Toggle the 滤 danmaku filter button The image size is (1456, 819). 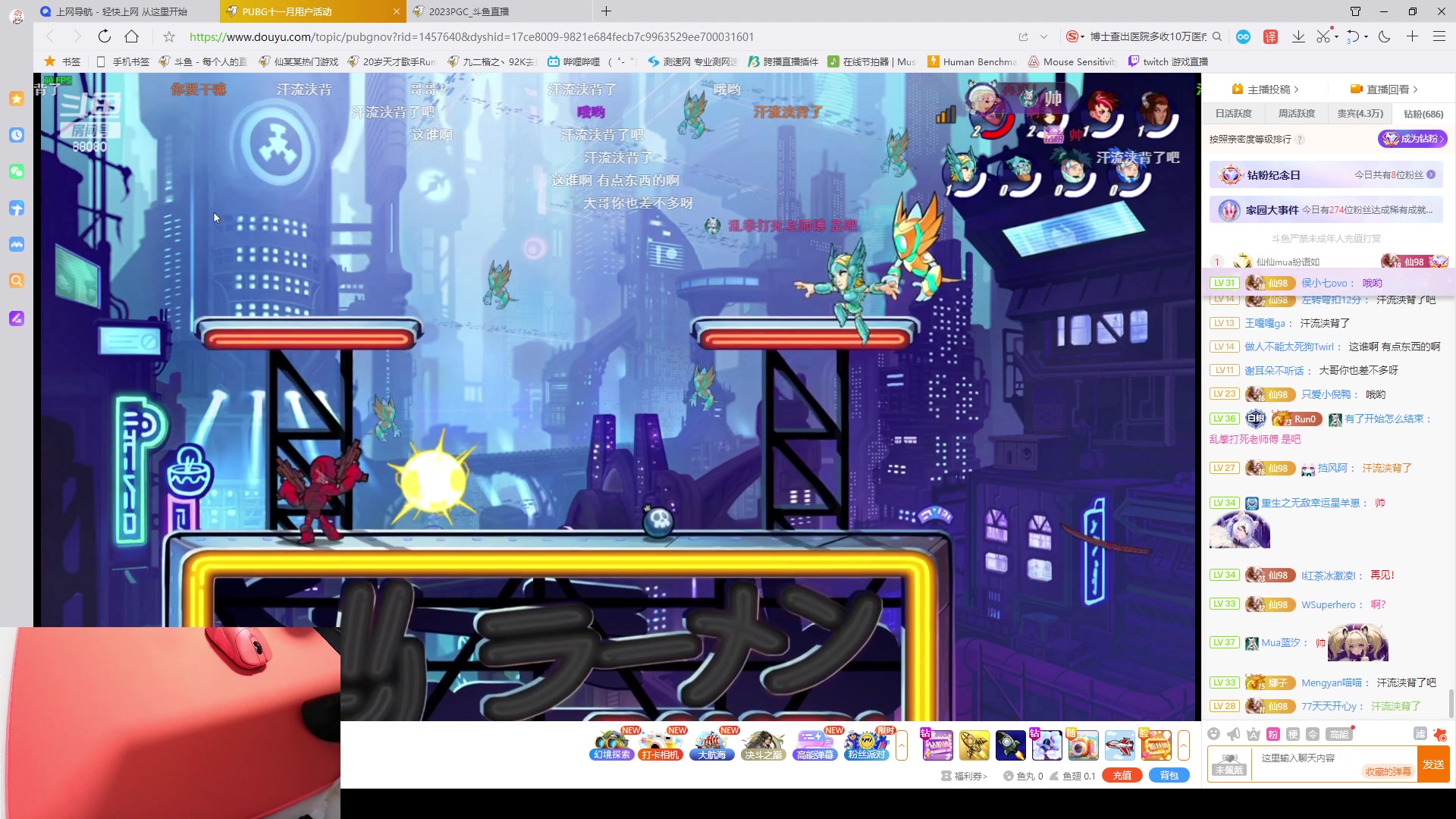[1420, 733]
